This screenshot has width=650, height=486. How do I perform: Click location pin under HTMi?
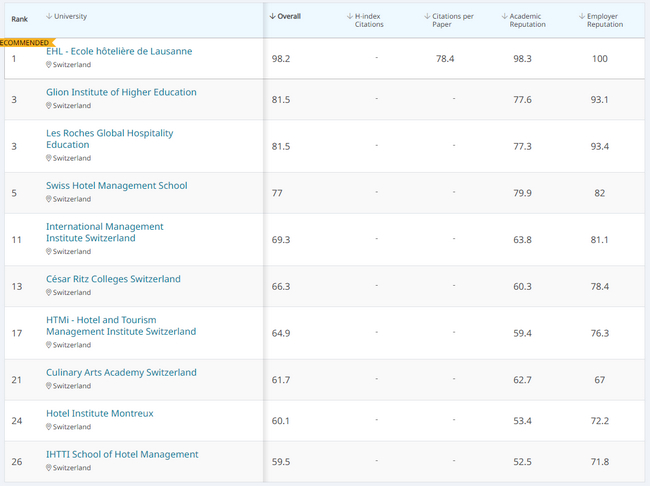(49, 345)
